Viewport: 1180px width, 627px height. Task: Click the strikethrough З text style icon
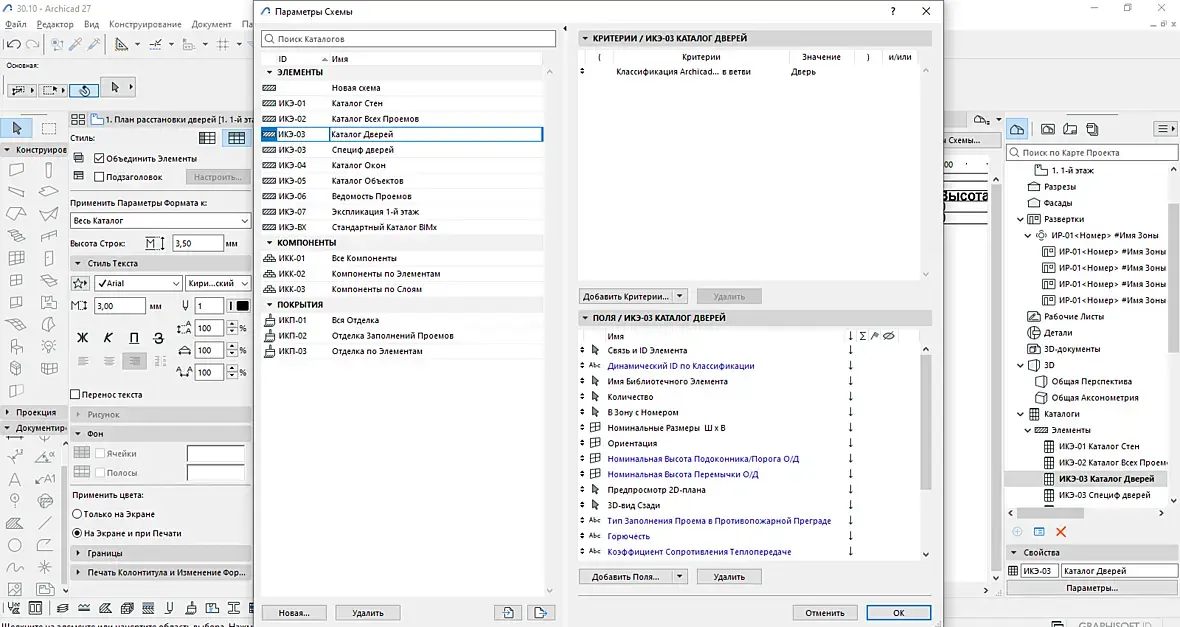(159, 339)
